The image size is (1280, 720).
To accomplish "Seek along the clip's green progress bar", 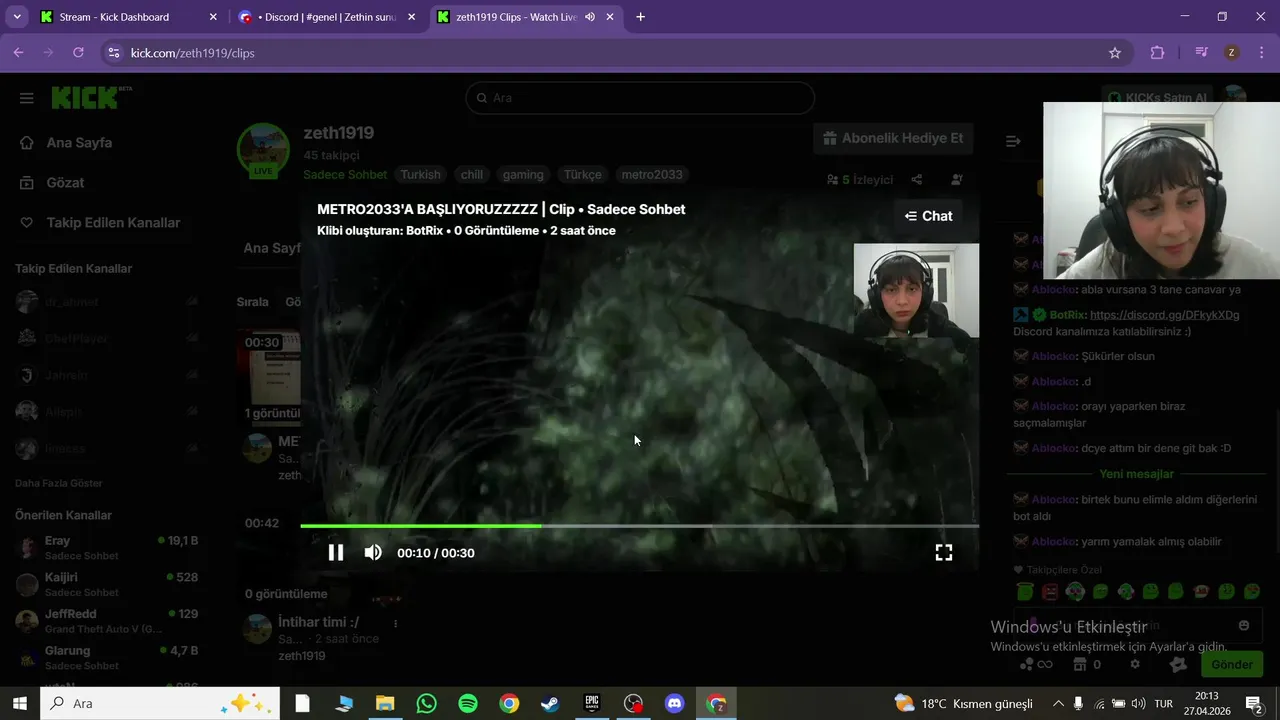I will [639, 525].
